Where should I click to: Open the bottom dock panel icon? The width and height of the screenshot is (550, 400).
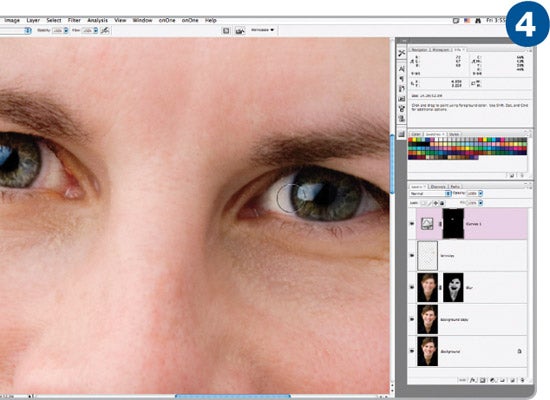tap(402, 134)
